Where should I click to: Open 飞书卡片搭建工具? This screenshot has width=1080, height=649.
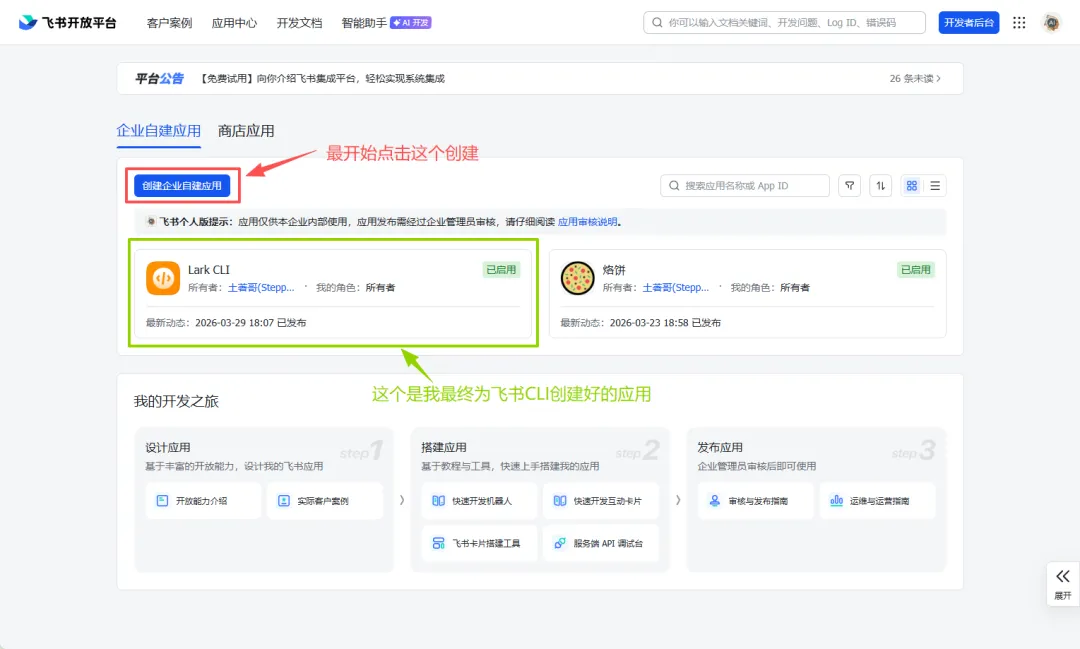[x=479, y=544]
